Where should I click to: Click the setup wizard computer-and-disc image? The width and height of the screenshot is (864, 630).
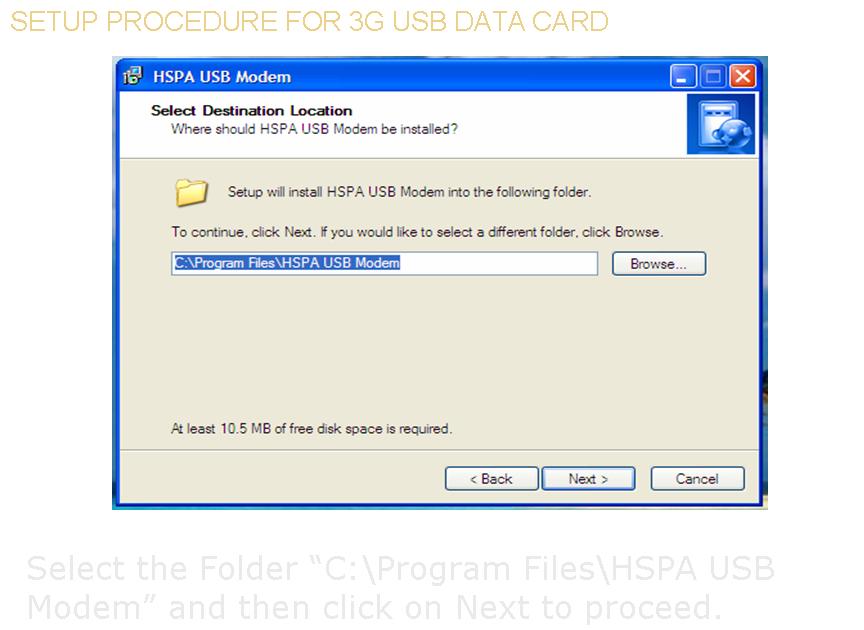coord(721,124)
